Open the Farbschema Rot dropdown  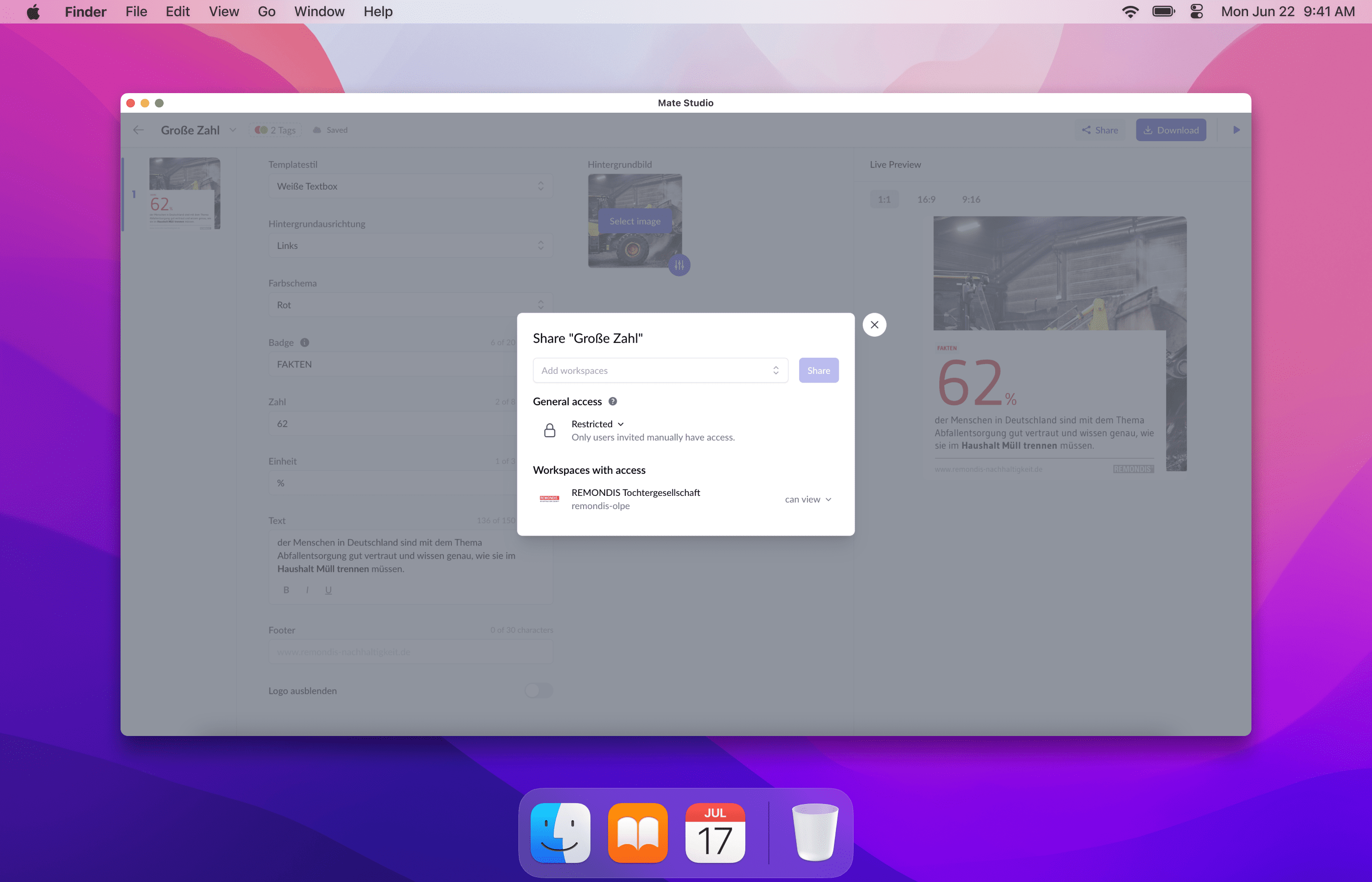[x=411, y=305]
